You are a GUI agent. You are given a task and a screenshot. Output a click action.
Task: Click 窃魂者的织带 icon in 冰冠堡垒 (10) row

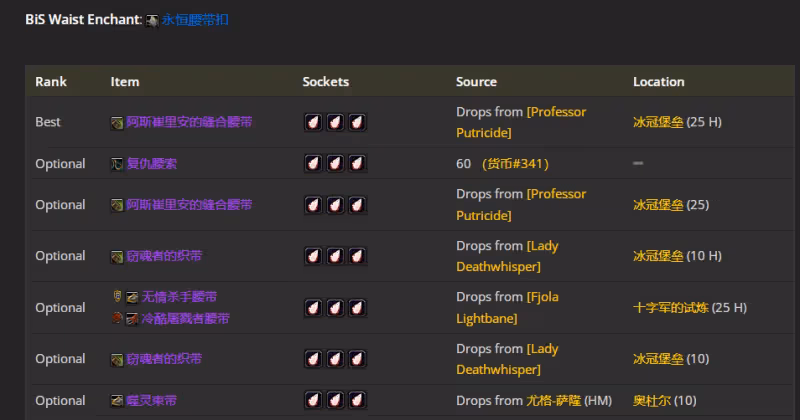[117, 359]
